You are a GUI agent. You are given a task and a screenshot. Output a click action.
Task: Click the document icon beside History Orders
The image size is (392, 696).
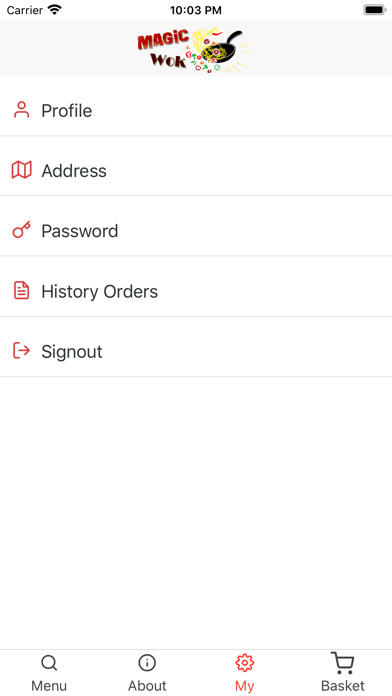click(21, 290)
